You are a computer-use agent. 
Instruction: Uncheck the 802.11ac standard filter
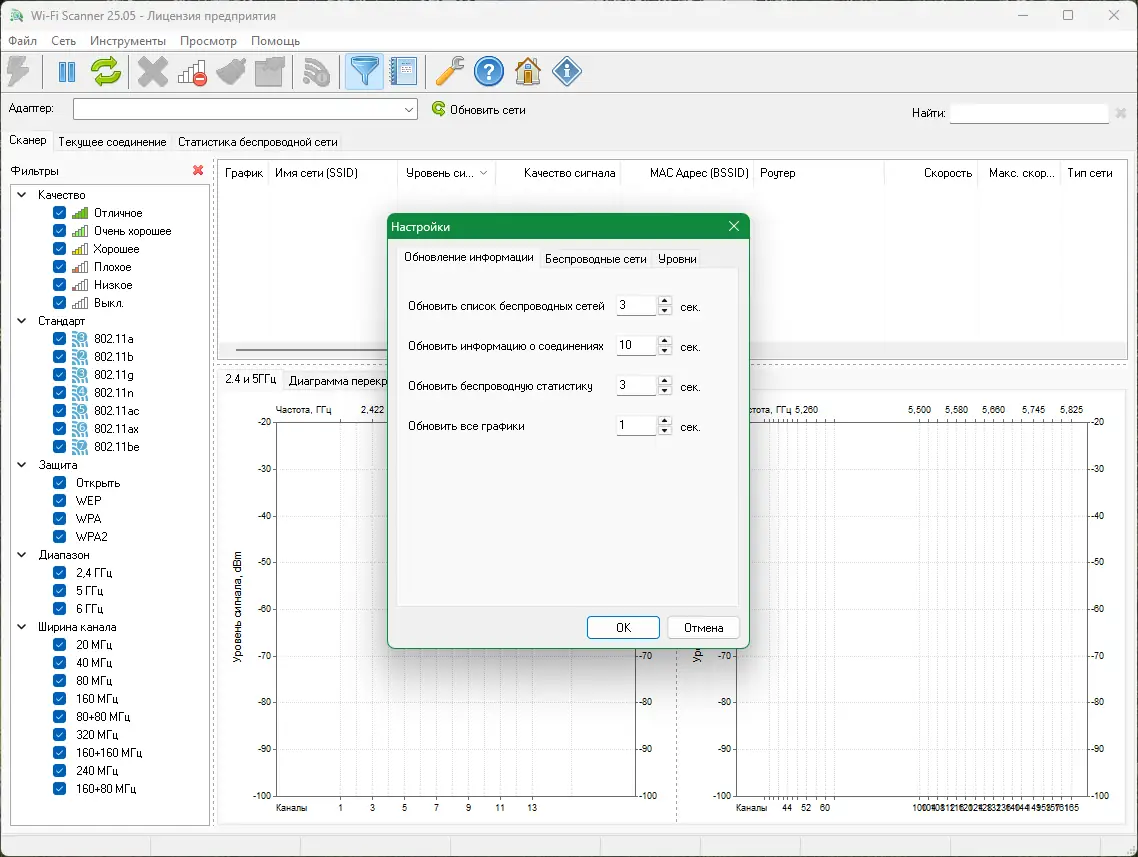click(x=60, y=411)
